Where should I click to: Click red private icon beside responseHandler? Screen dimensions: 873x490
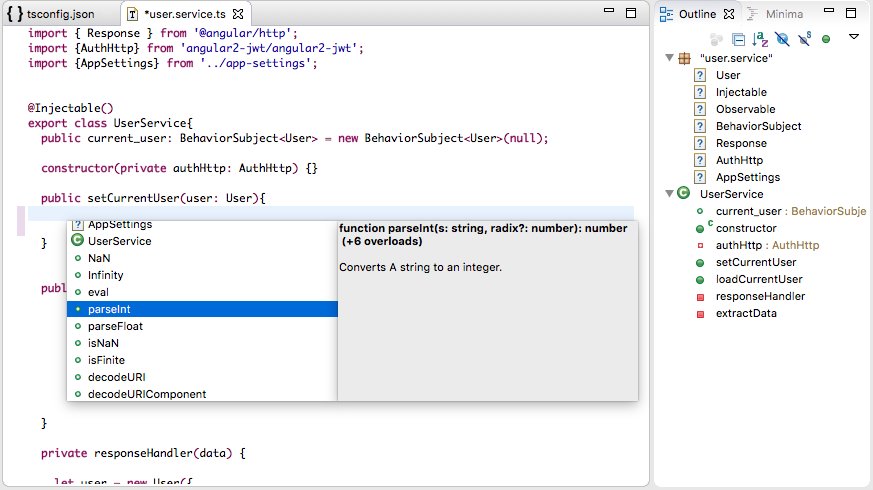click(700, 297)
